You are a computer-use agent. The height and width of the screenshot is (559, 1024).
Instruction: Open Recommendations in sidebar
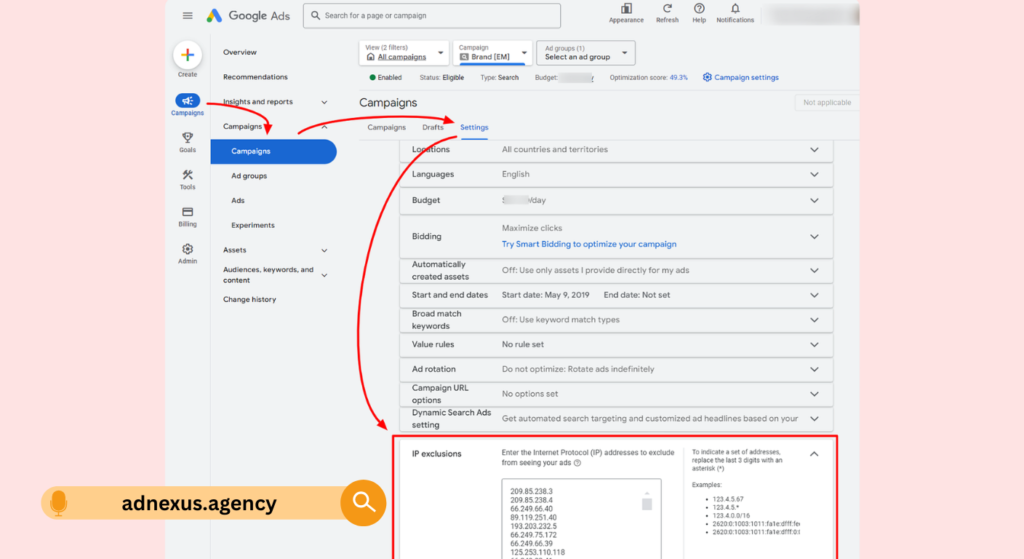coord(255,77)
